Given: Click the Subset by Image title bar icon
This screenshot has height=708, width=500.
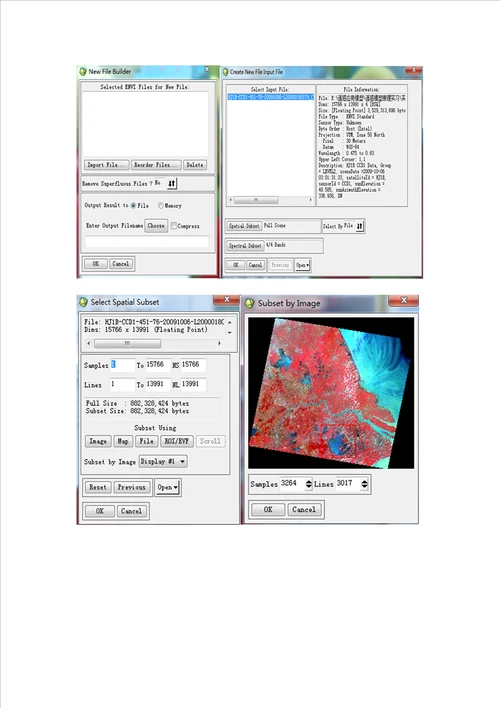Looking at the screenshot, I should [250, 303].
